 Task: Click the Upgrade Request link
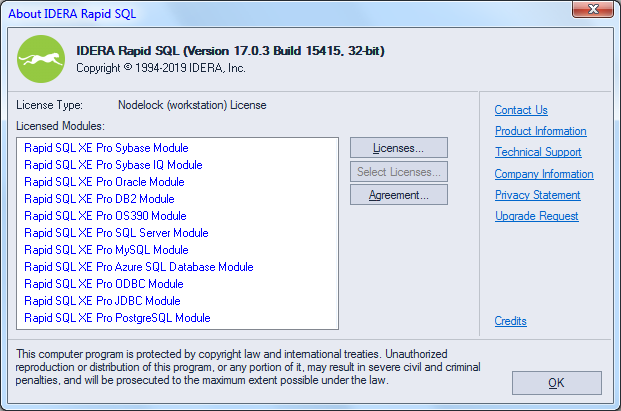click(537, 216)
